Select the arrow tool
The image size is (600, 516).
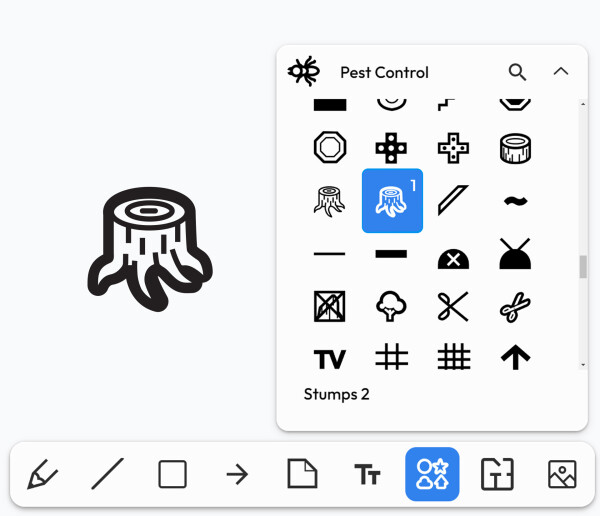237,474
